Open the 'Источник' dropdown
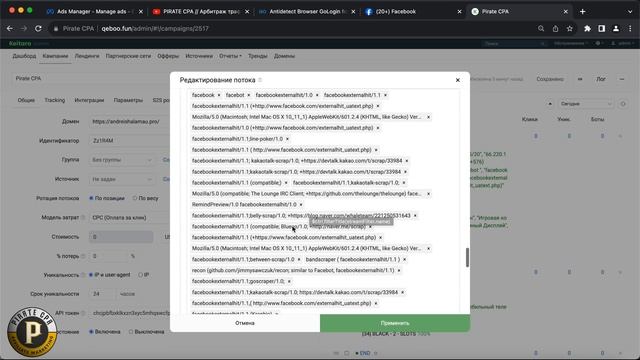Screen dimensions: 640x360 pyautogui.click(x=121, y=179)
